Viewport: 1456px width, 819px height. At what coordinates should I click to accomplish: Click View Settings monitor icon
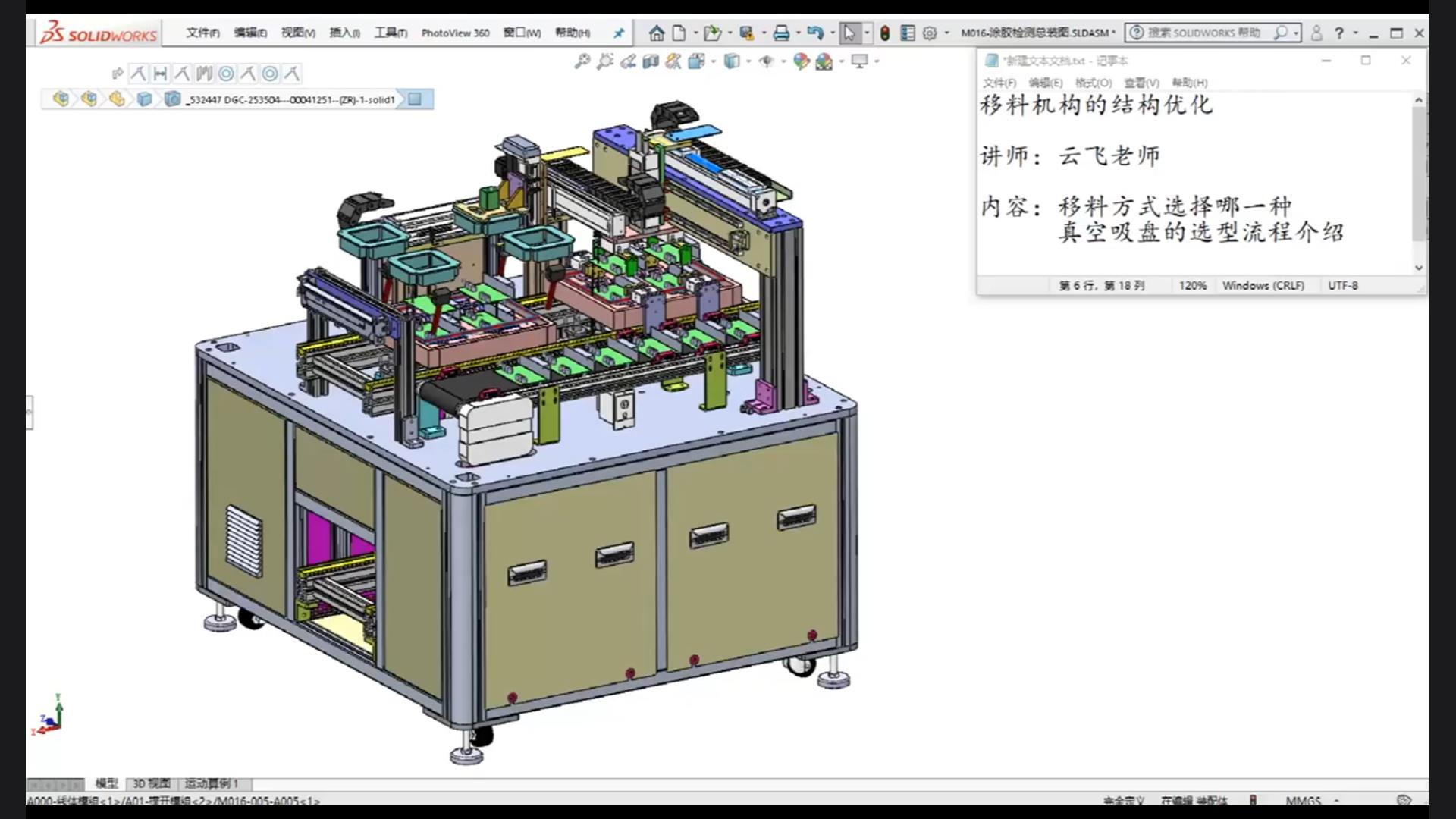tap(859, 61)
